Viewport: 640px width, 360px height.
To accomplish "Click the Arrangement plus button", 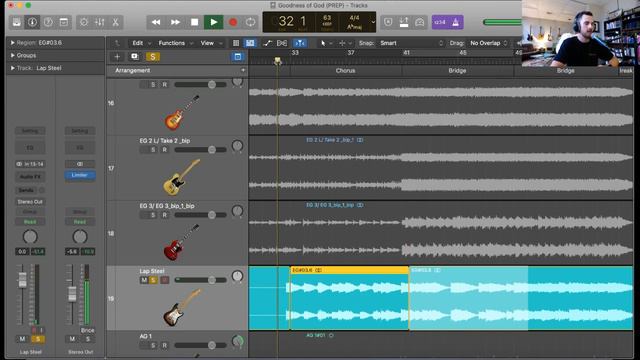I will click(x=243, y=70).
